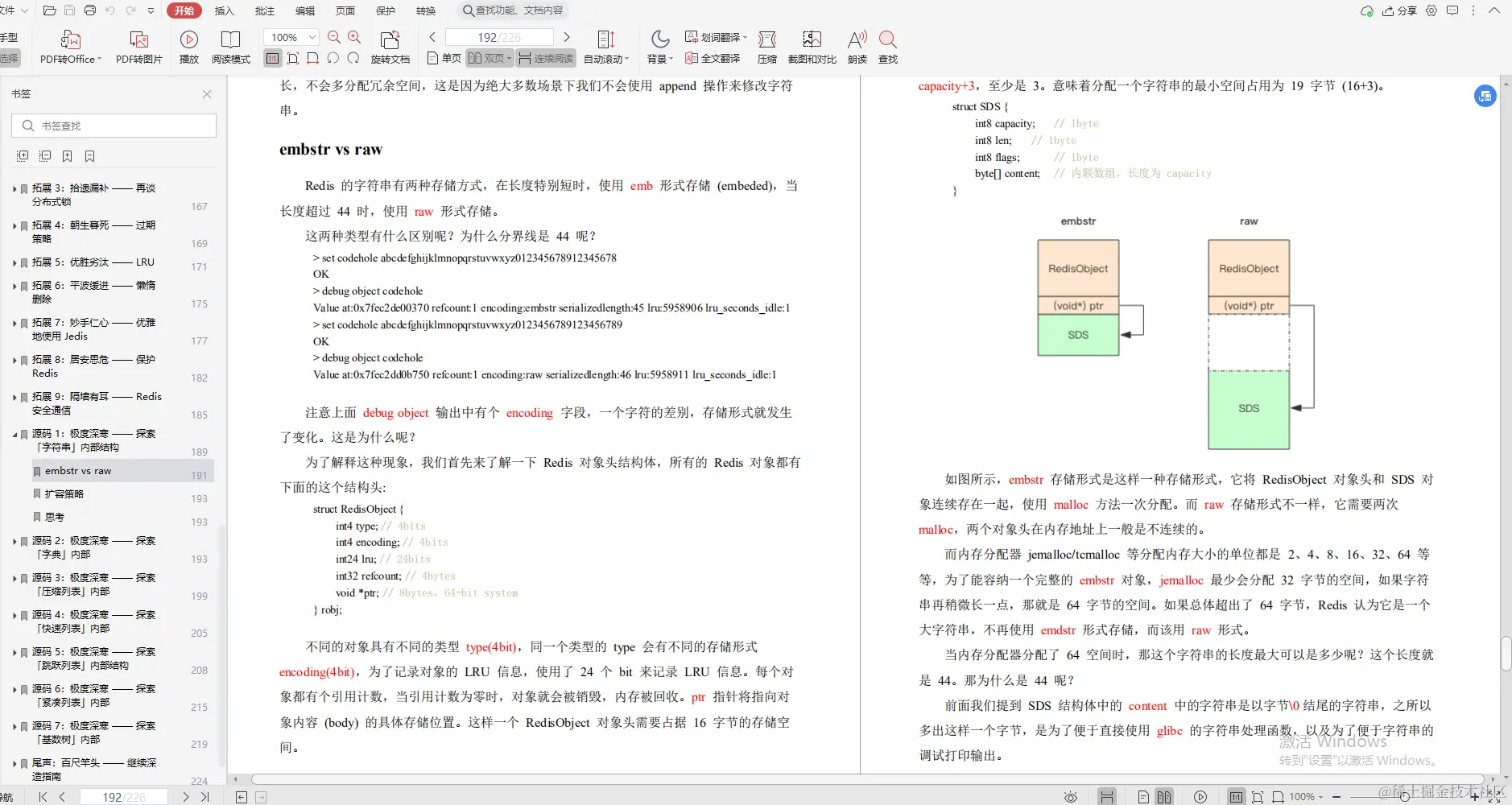Collapse 源码 1 字符串内部结构 bookmark
The height and width of the screenshot is (805, 1512).
click(14, 435)
